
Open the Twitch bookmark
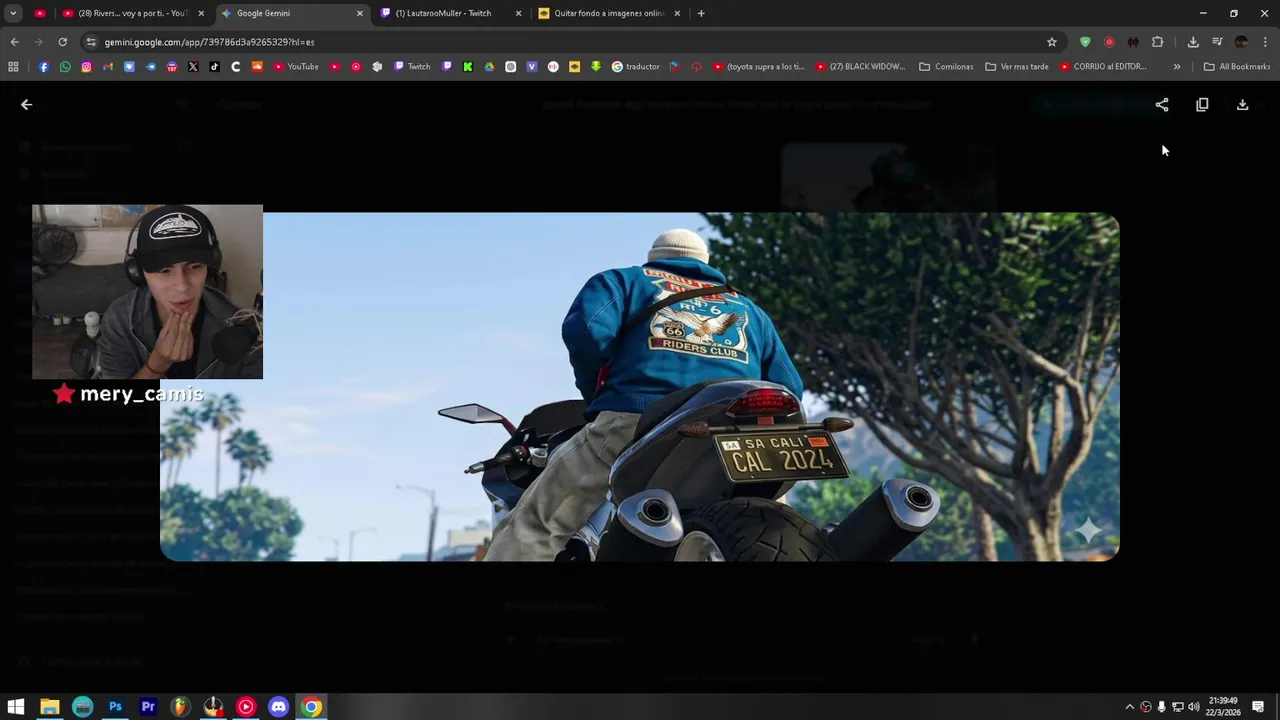point(412,66)
